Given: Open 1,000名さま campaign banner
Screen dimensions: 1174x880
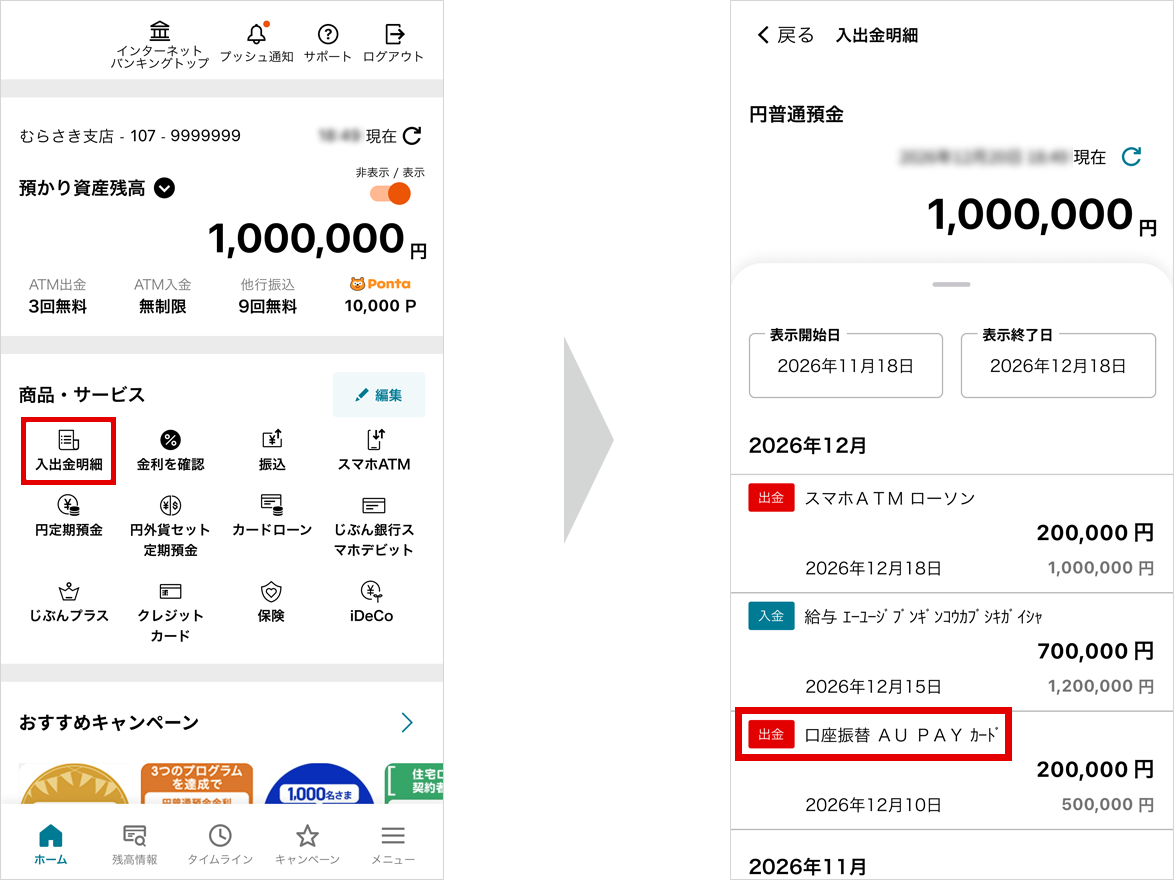Looking at the screenshot, I should 320,783.
